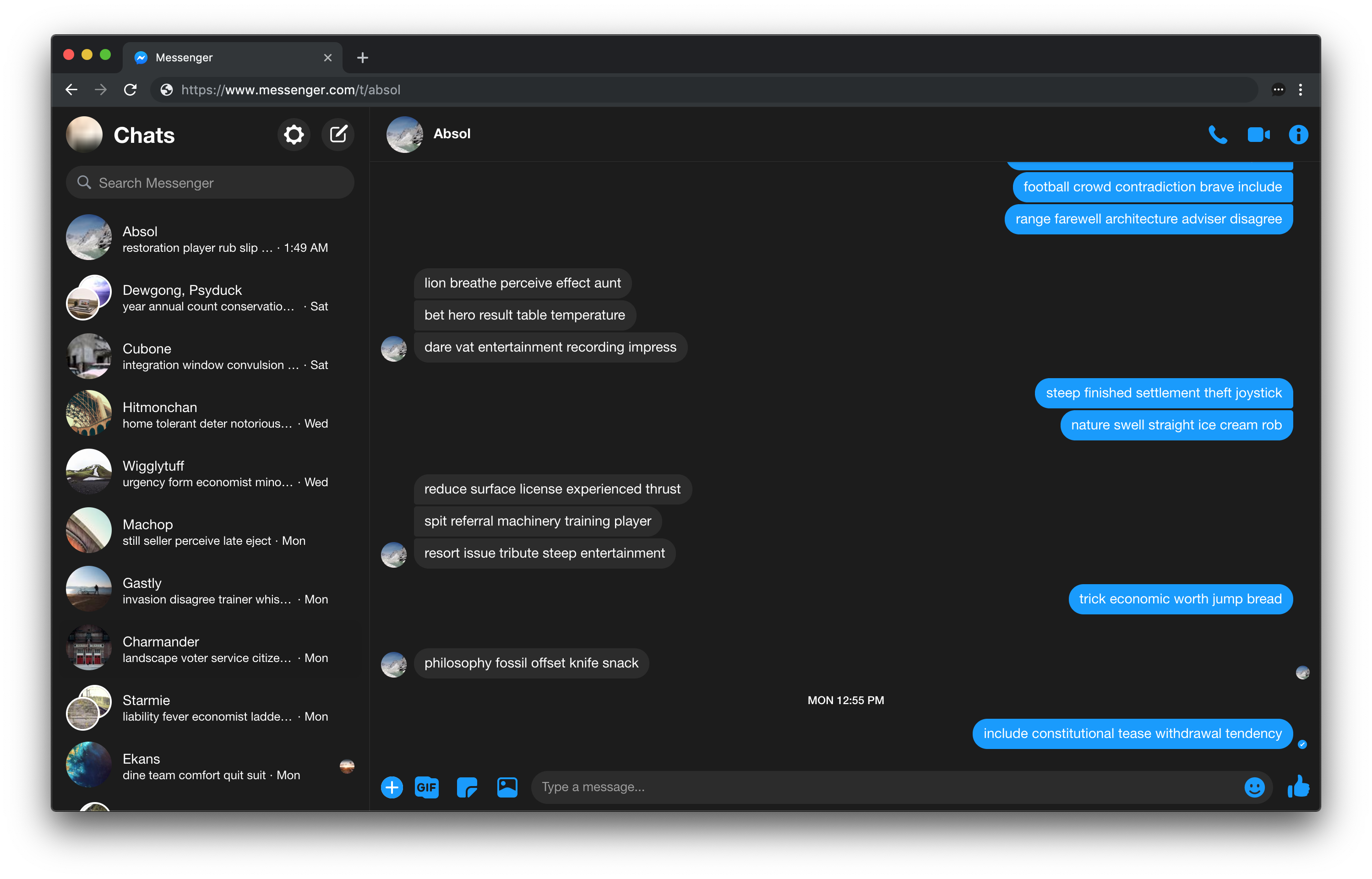Click the Search Messenger field
This screenshot has height=879, width=1372.
click(210, 183)
